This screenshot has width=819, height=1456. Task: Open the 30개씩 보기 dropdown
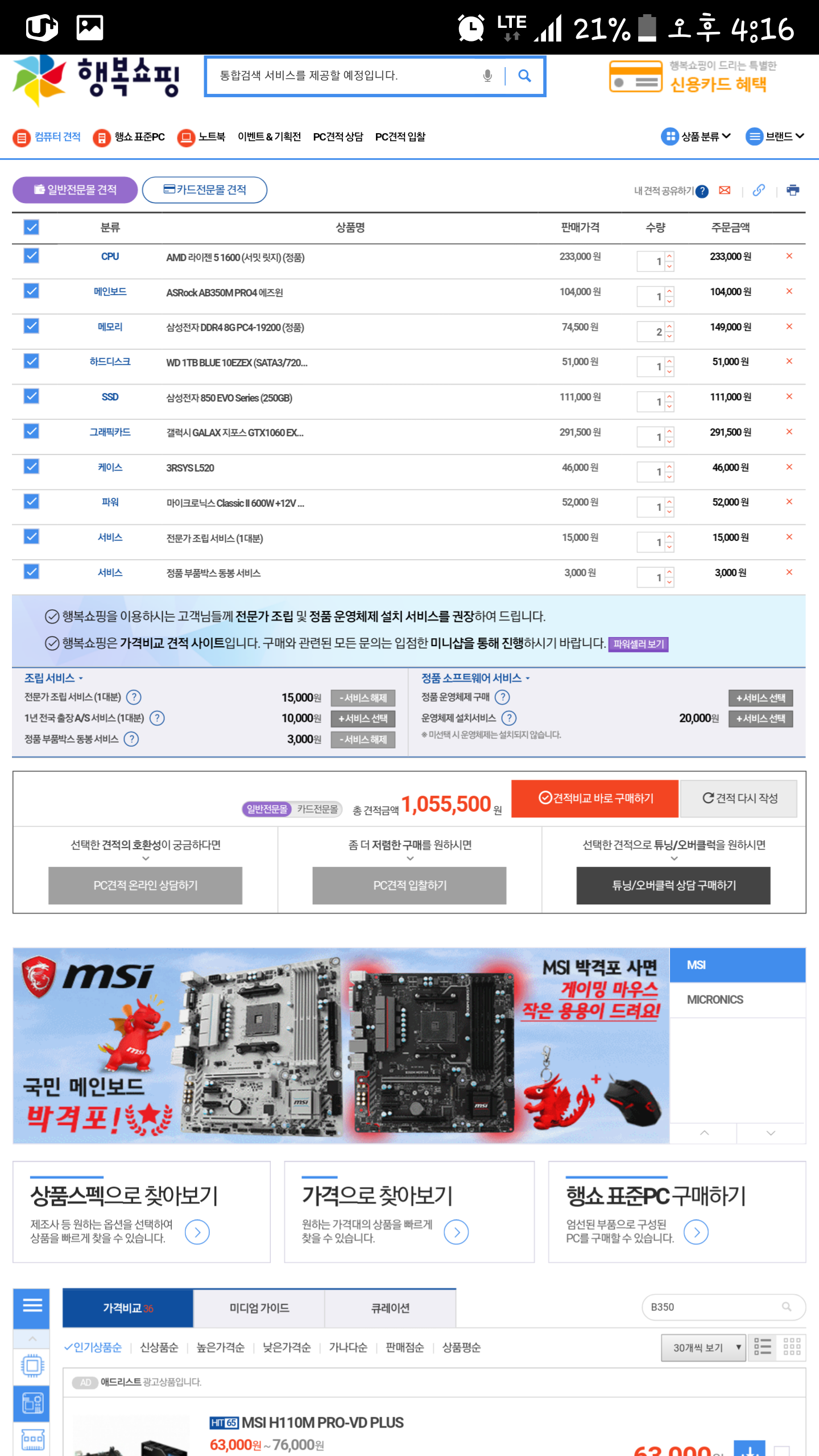[703, 1347]
